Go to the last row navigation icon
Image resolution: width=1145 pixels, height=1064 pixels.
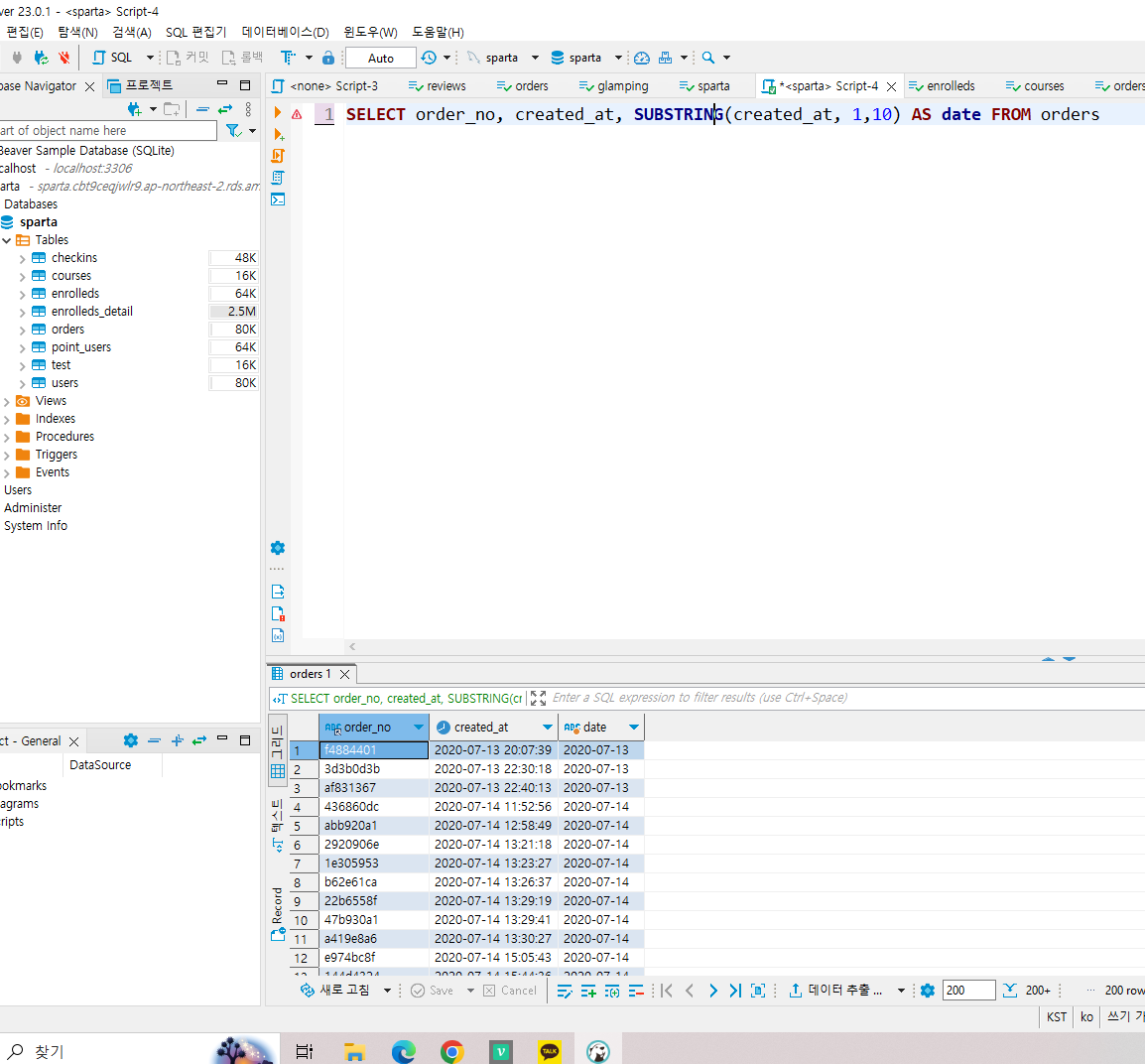click(x=735, y=991)
